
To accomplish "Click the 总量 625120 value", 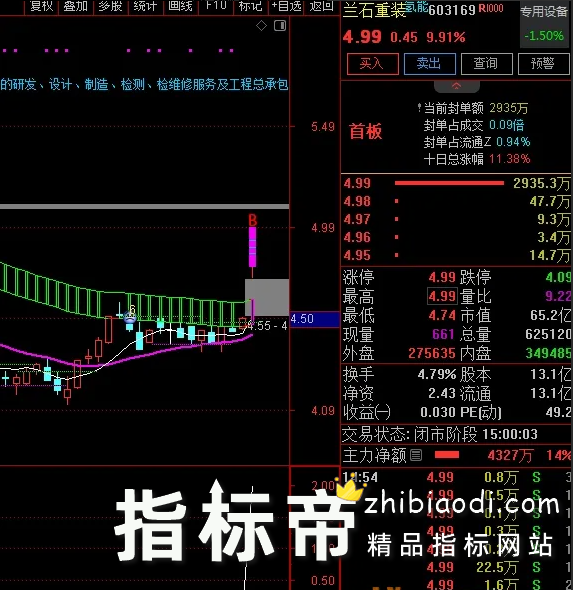I will [x=549, y=334].
